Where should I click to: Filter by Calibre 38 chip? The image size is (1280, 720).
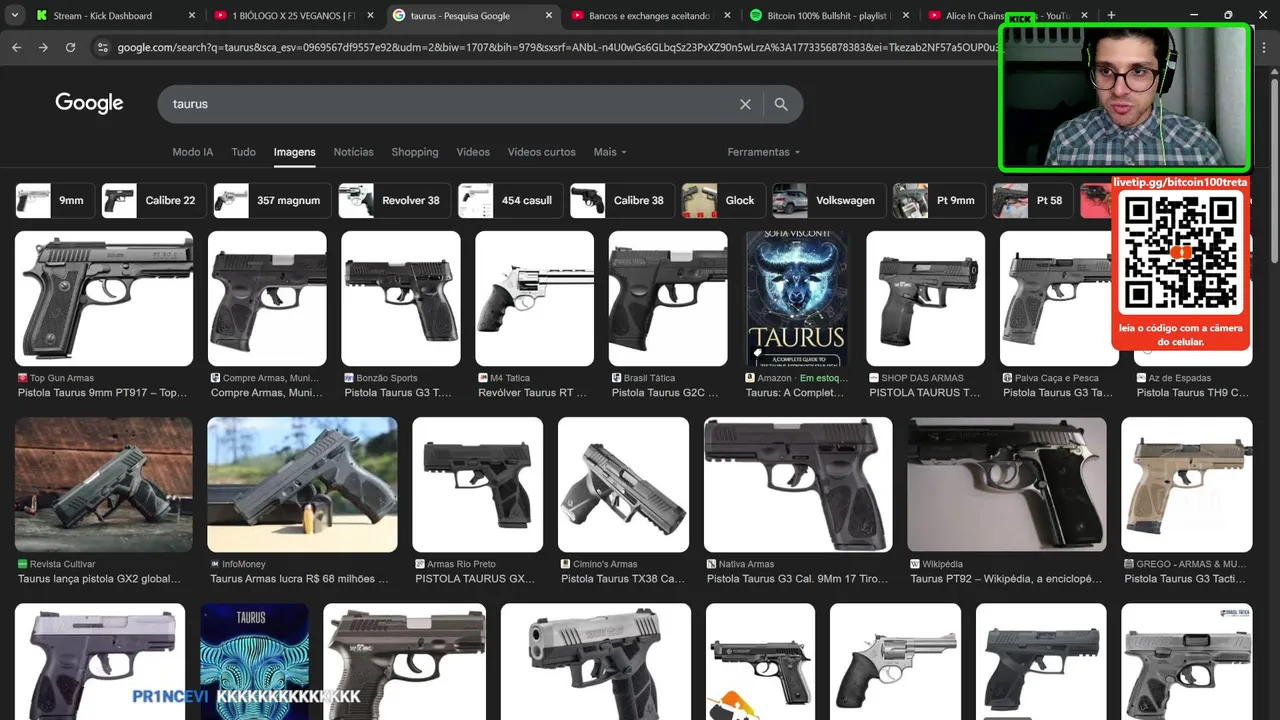622,200
